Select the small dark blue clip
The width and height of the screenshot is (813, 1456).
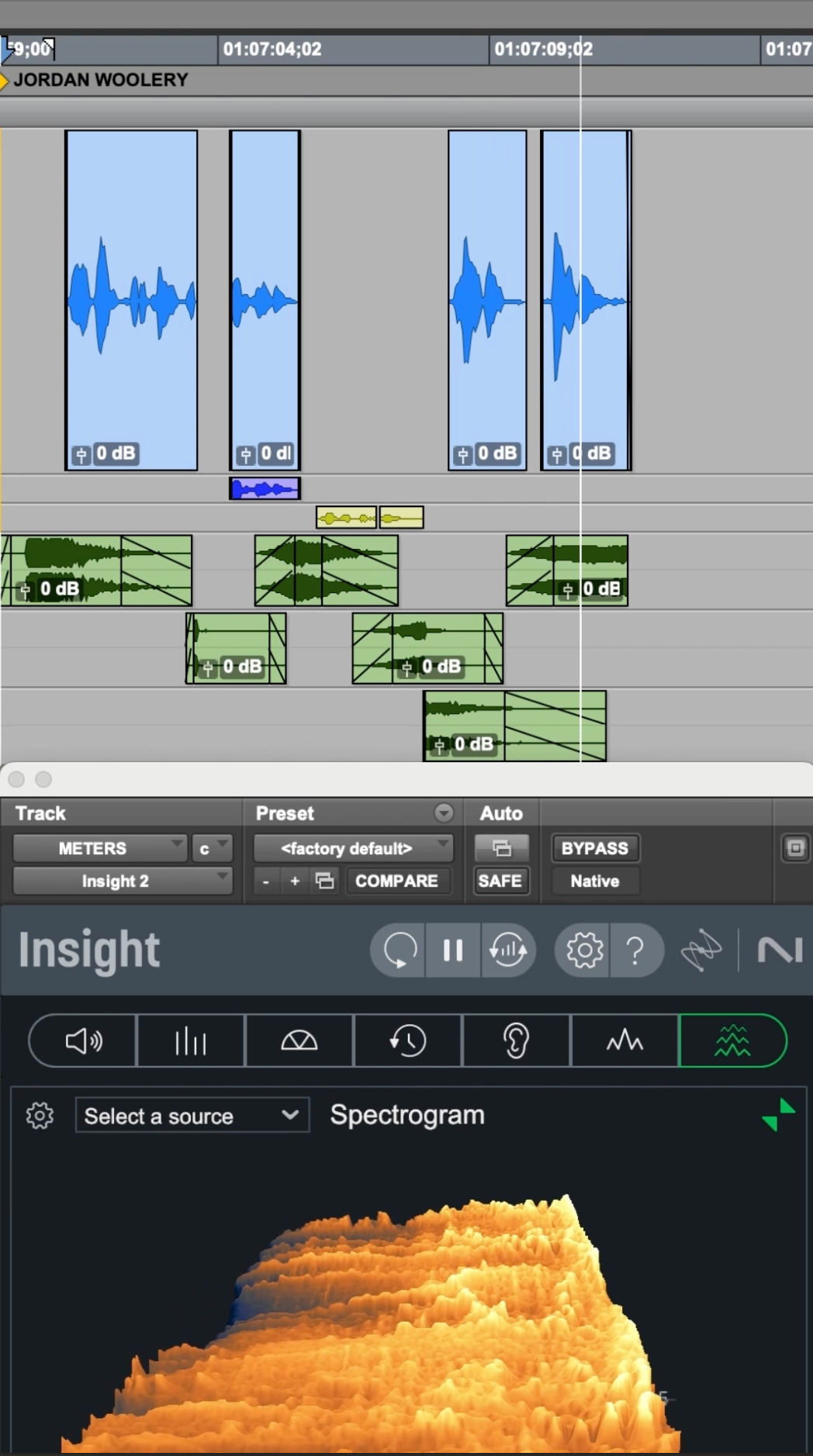[265, 488]
